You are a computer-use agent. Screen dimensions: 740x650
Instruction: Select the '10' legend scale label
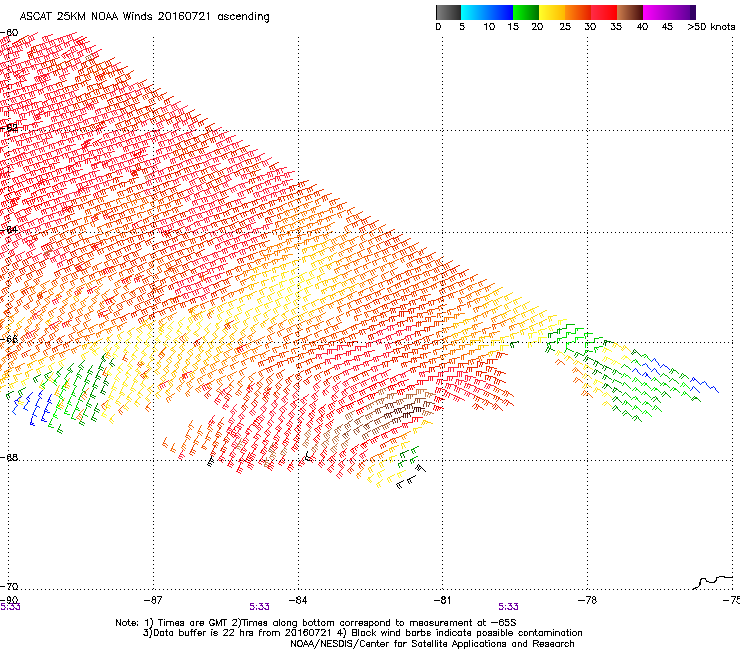tap(489, 27)
